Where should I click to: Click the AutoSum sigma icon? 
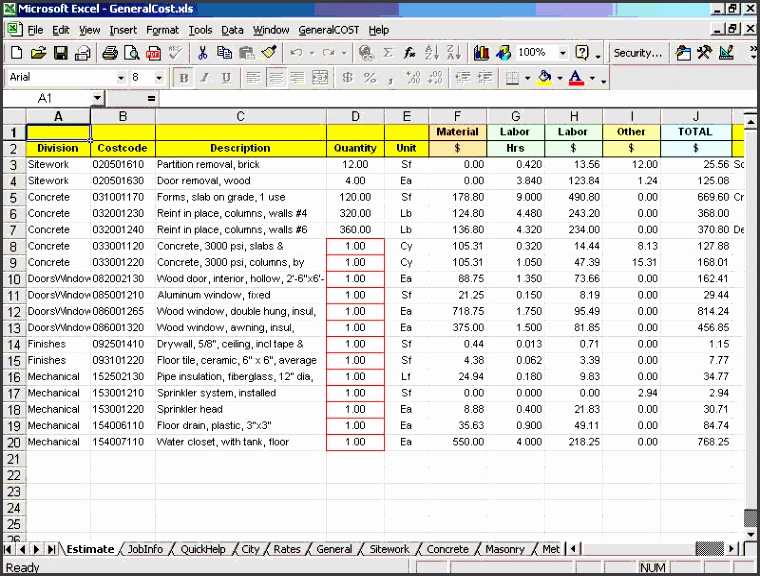tap(388, 53)
